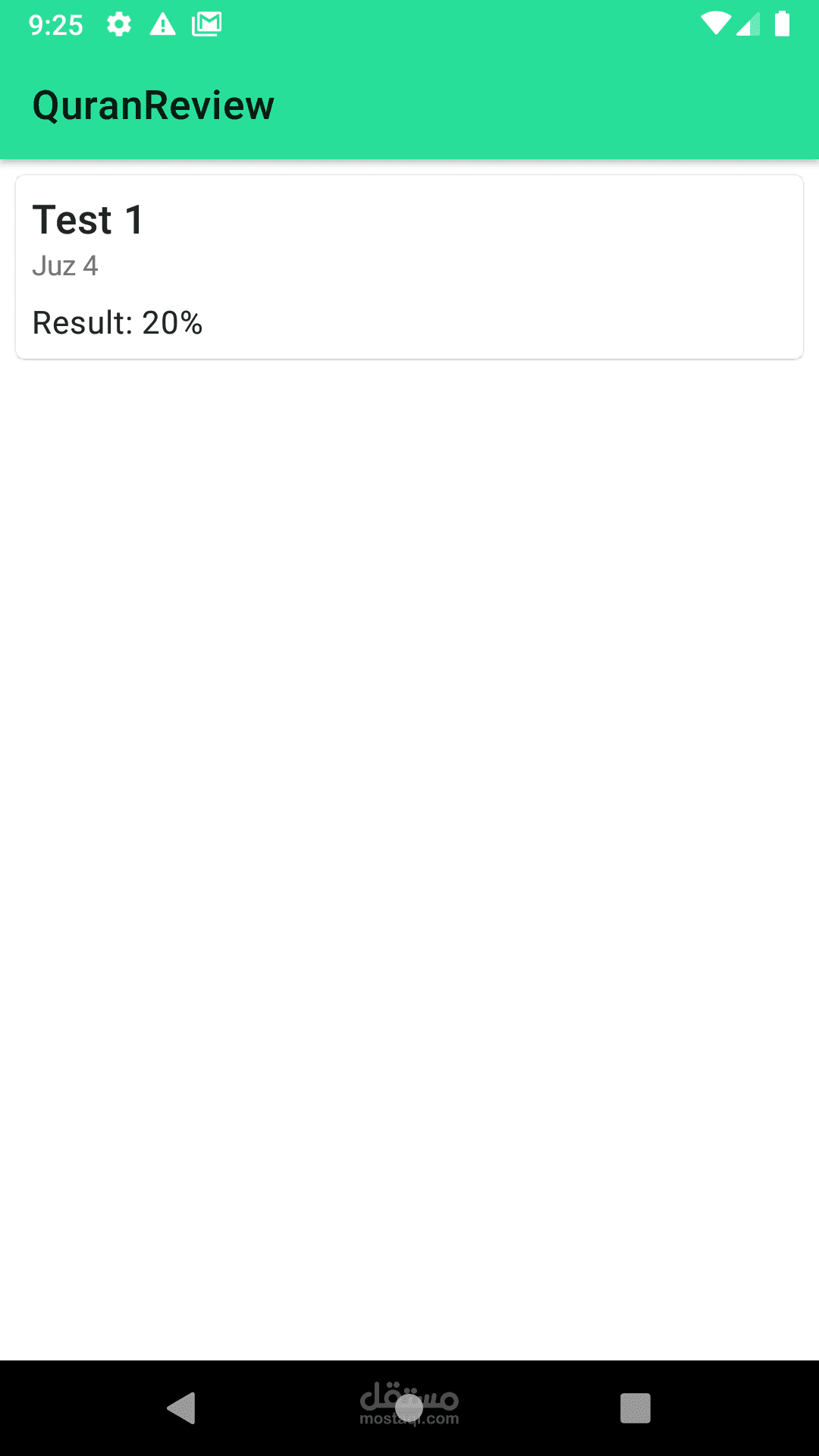Tap the warning triangle notification icon

pos(162,25)
